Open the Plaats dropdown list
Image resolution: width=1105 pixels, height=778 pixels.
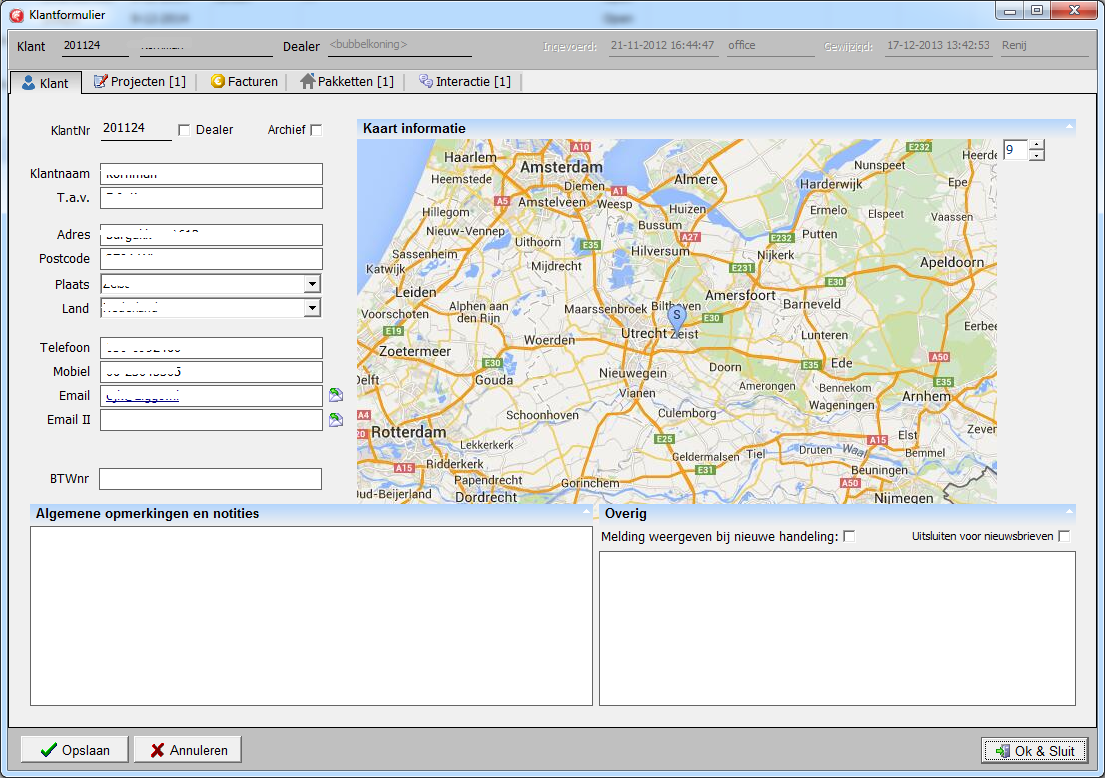coord(312,284)
